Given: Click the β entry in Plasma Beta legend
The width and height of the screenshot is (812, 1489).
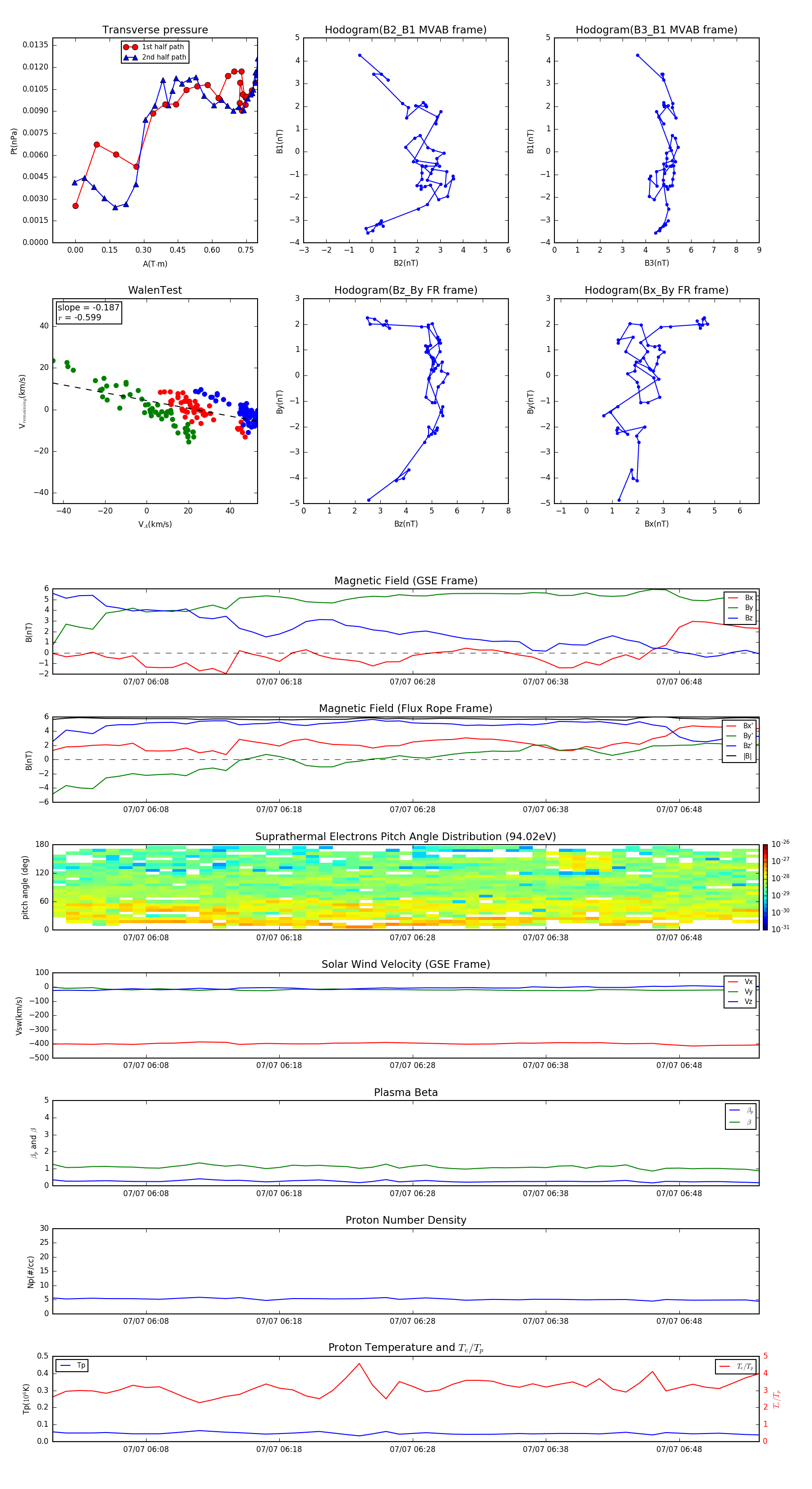Looking at the screenshot, I should (x=741, y=1123).
